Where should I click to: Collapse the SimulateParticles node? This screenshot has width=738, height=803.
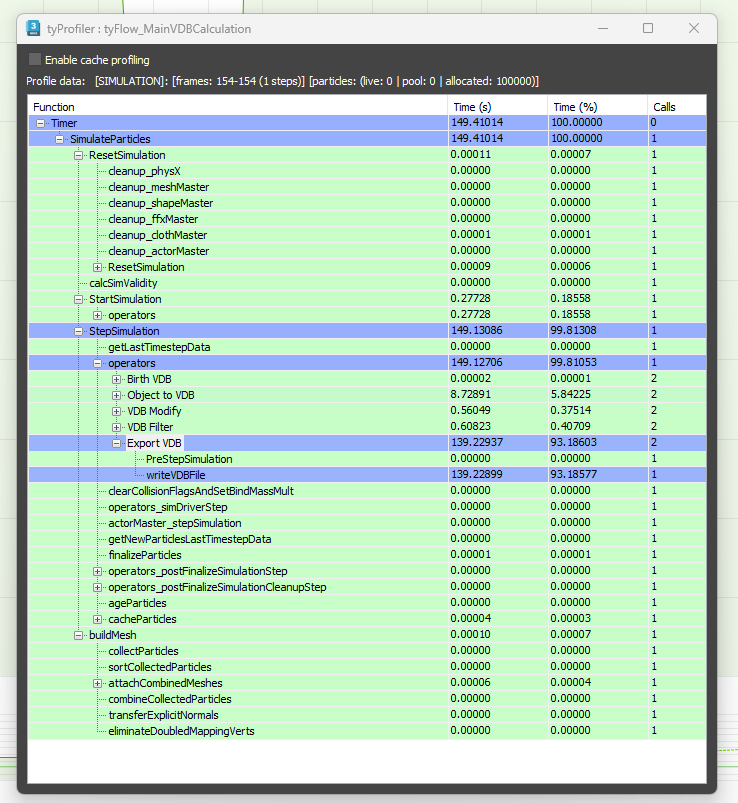tap(60, 139)
